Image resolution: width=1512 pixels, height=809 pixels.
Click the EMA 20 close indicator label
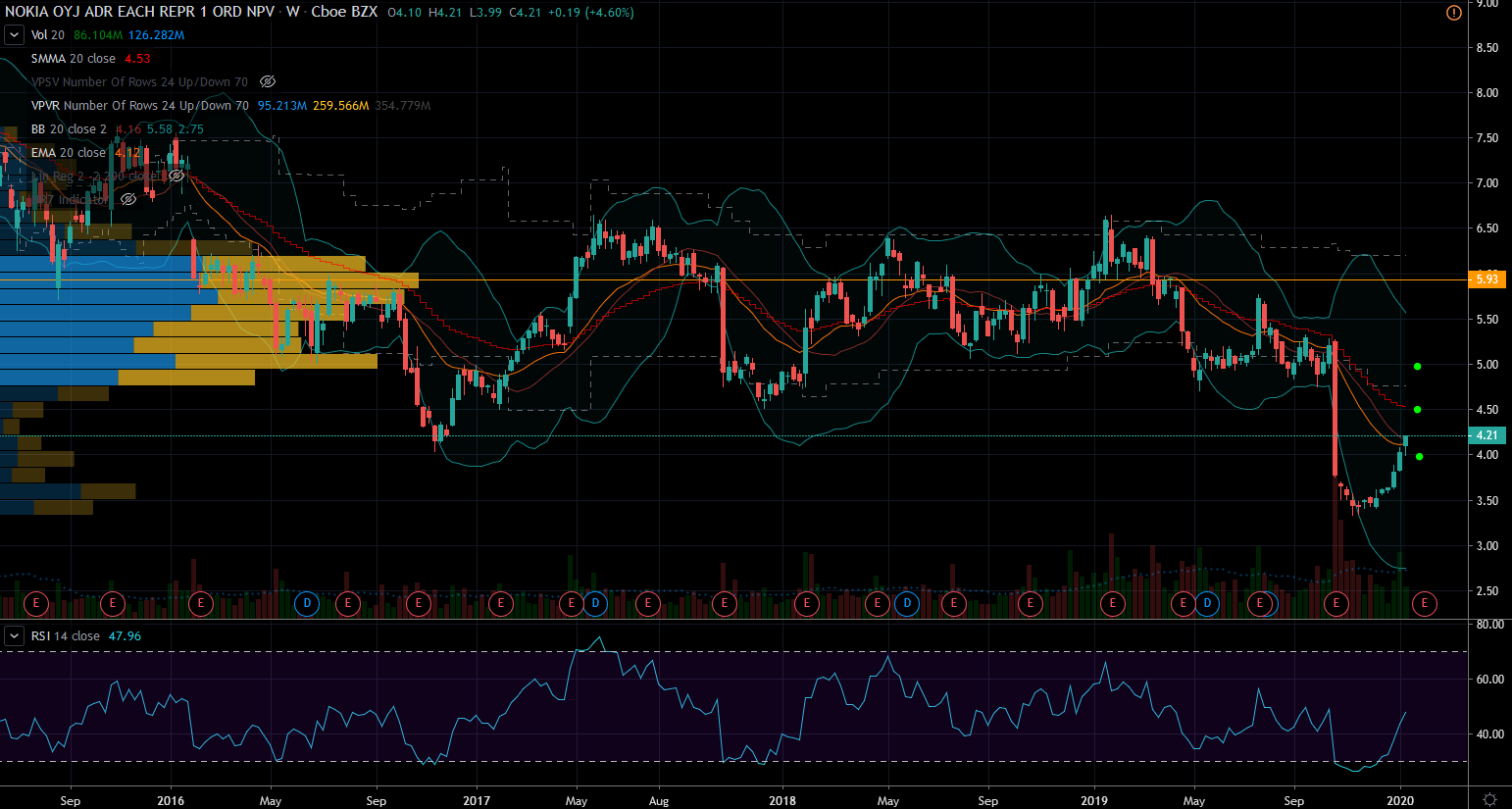point(68,153)
